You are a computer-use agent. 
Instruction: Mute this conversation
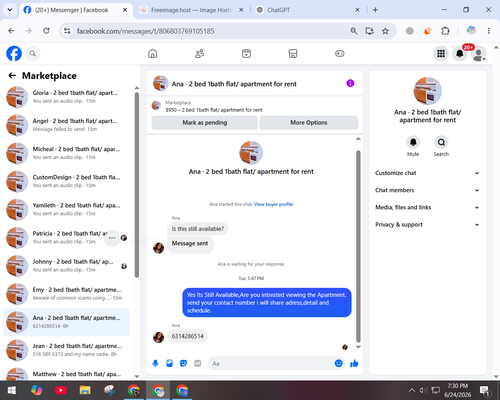pyautogui.click(x=413, y=142)
